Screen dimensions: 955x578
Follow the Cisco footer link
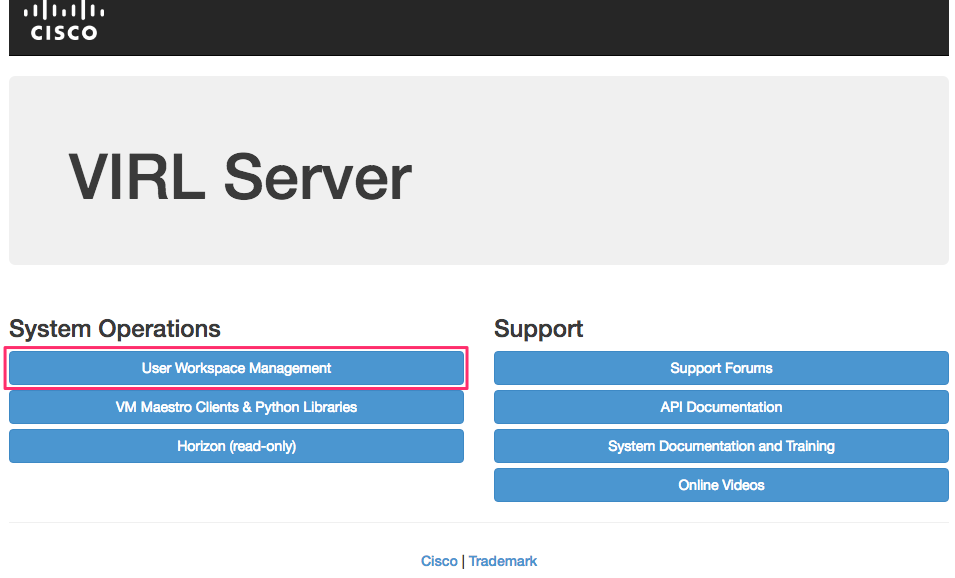click(439, 561)
